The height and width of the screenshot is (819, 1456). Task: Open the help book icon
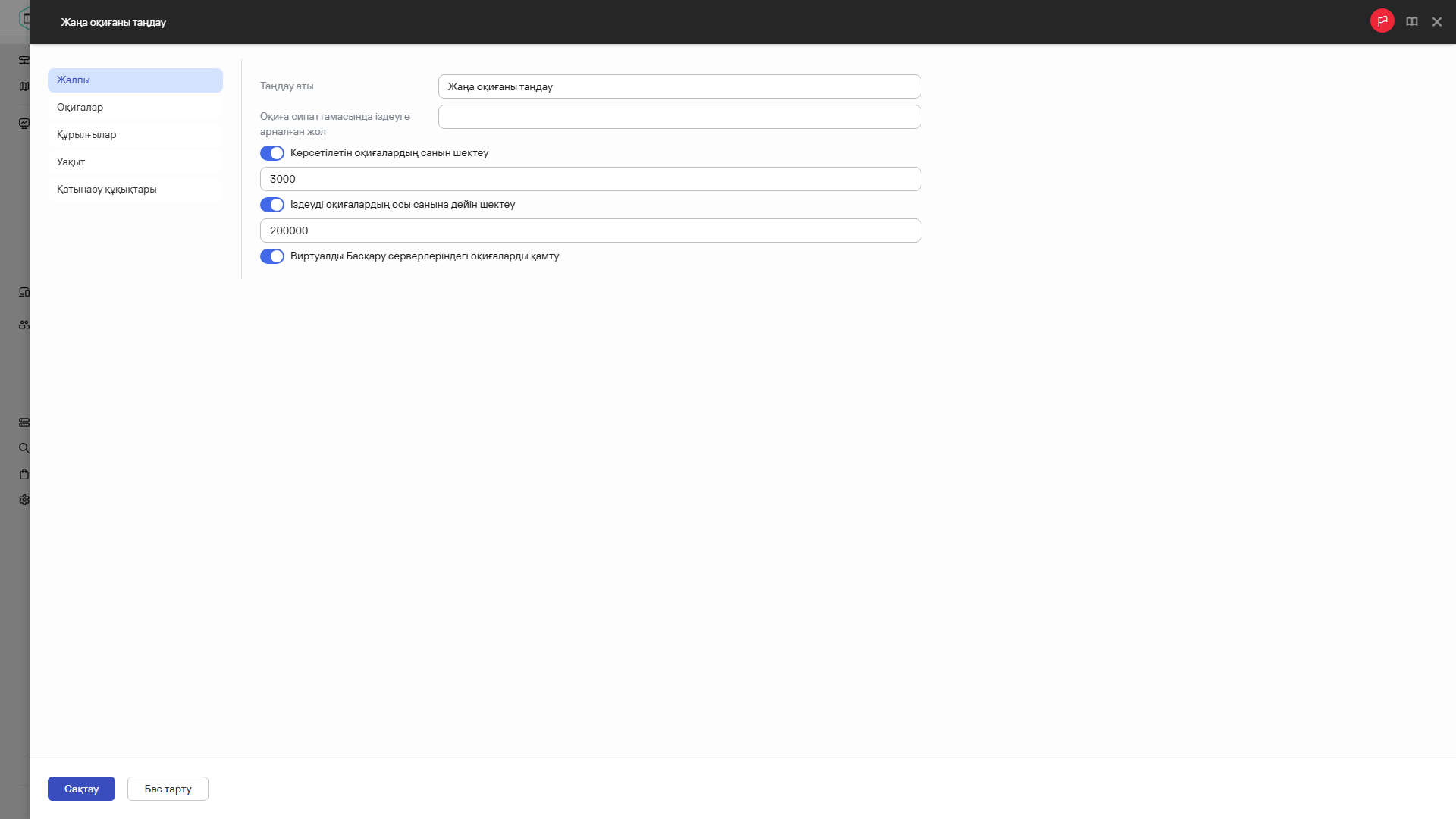[1411, 22]
